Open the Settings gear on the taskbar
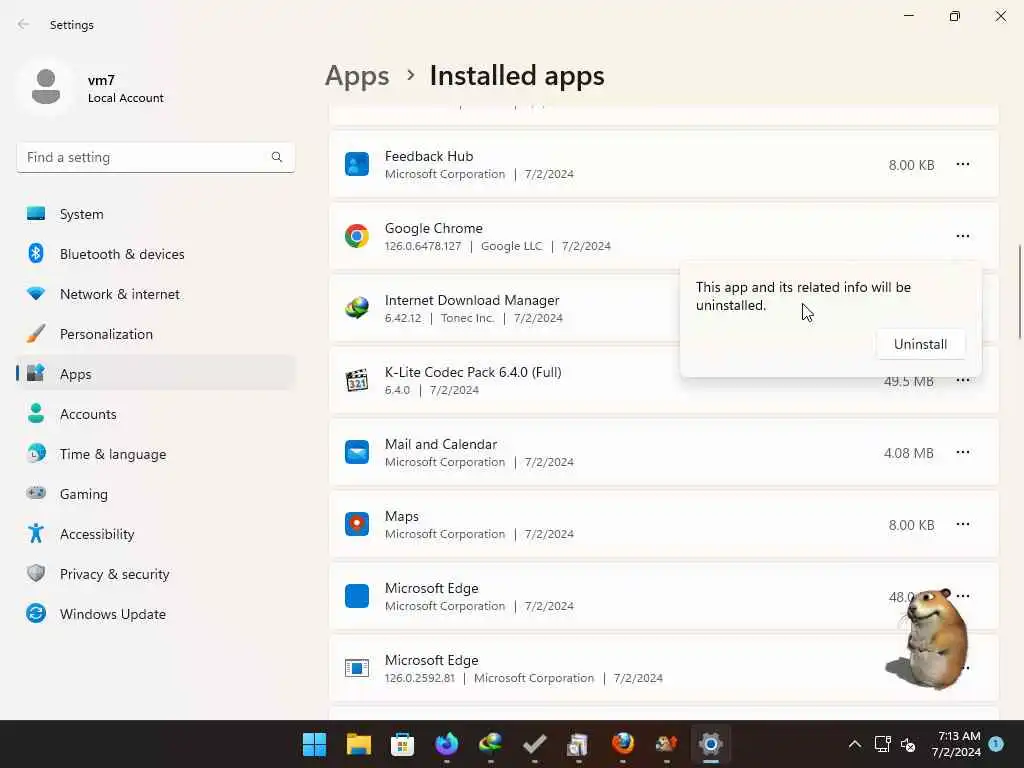This screenshot has height=768, width=1024. click(x=711, y=744)
